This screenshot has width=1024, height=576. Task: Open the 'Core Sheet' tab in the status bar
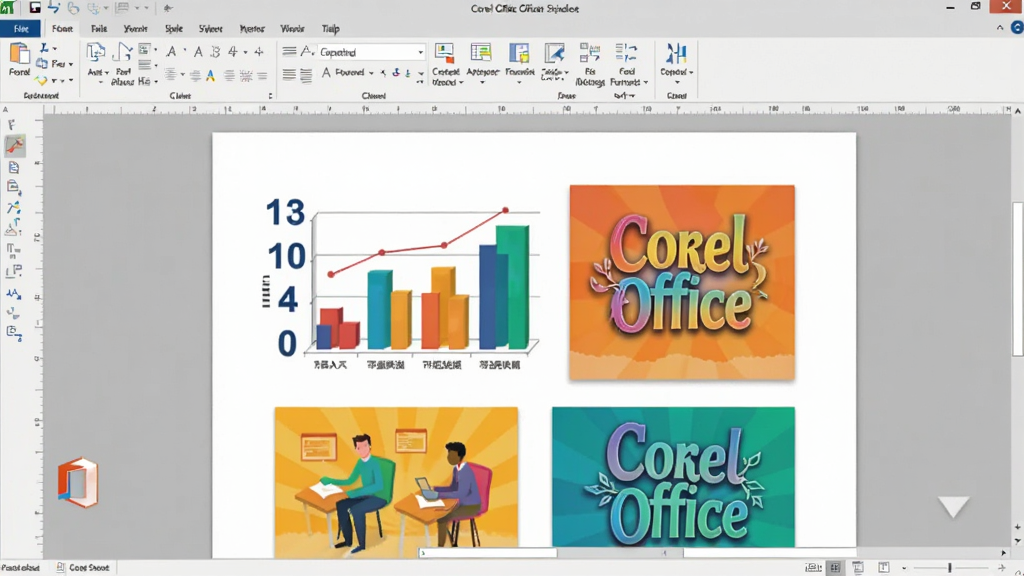(83, 568)
